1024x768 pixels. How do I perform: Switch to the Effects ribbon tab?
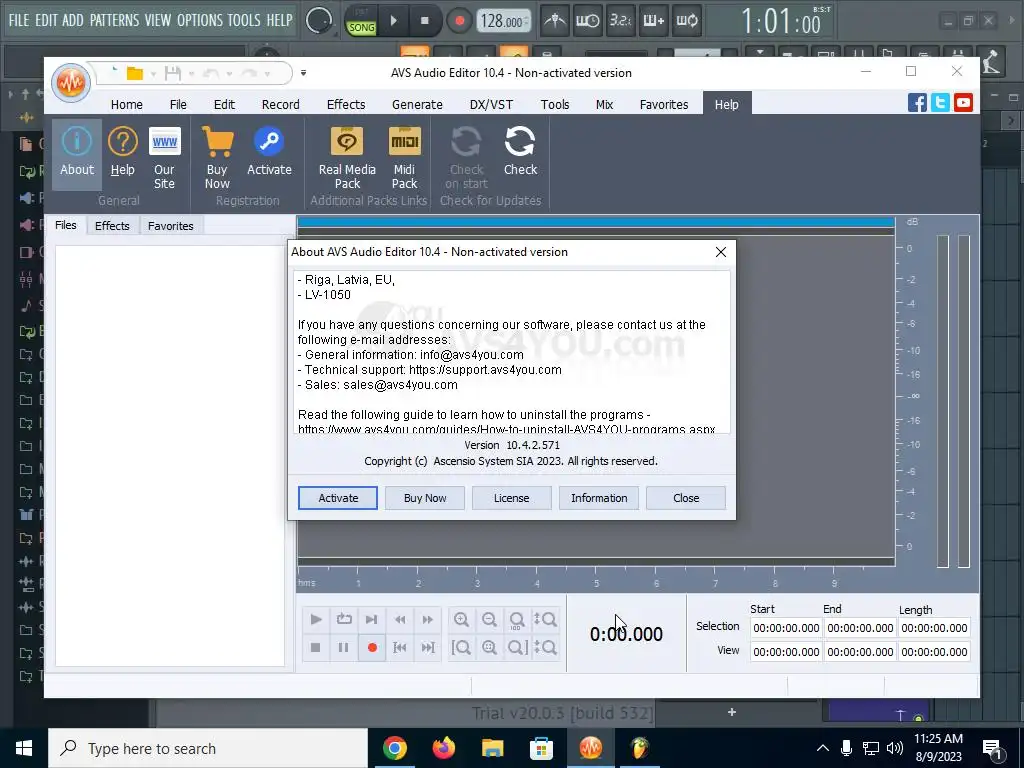(346, 104)
